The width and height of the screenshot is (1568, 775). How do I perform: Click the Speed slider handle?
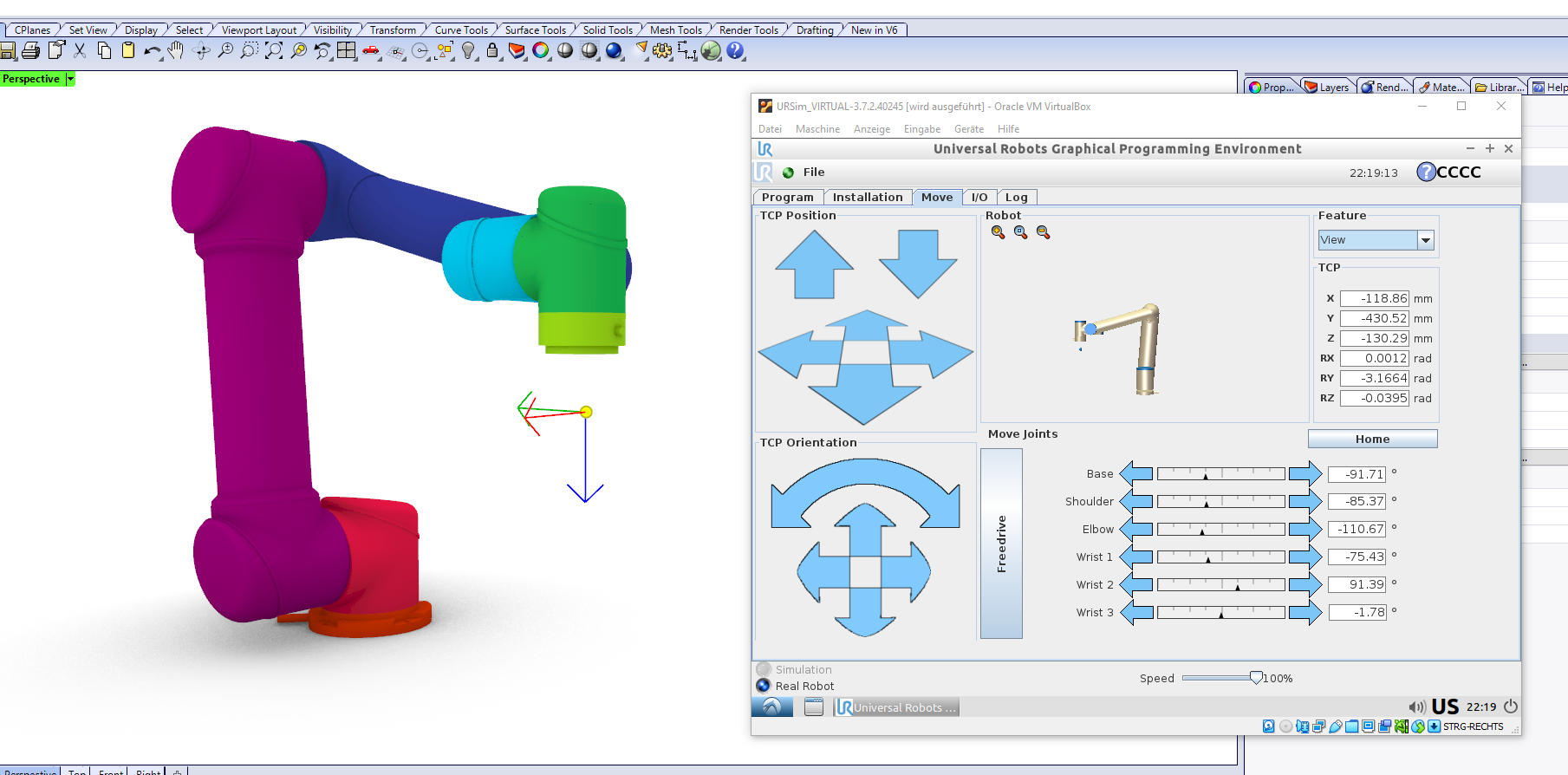pyautogui.click(x=1256, y=678)
